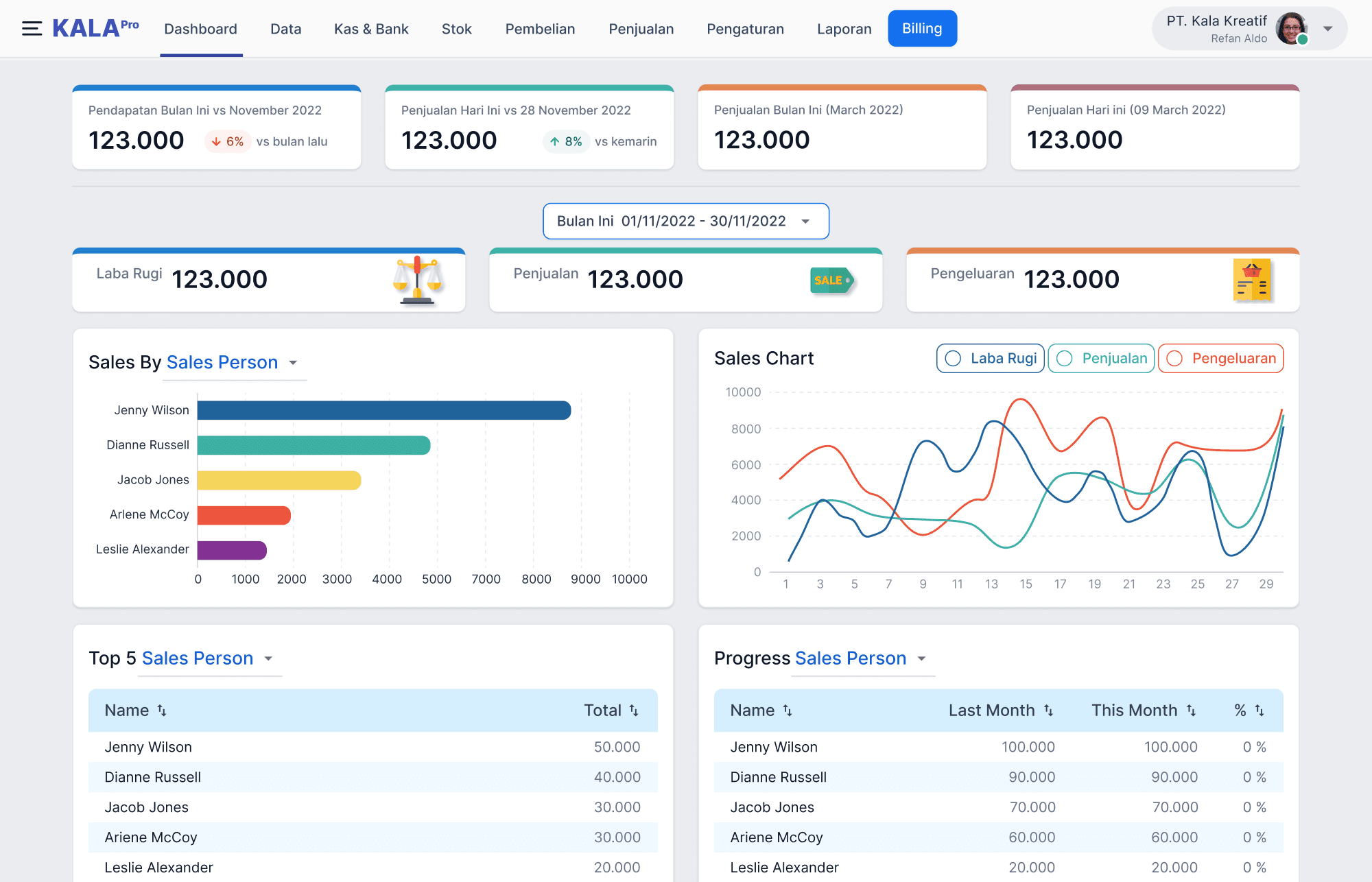
Task: Click the Pengeluaran receipt basket icon
Action: 1252,280
